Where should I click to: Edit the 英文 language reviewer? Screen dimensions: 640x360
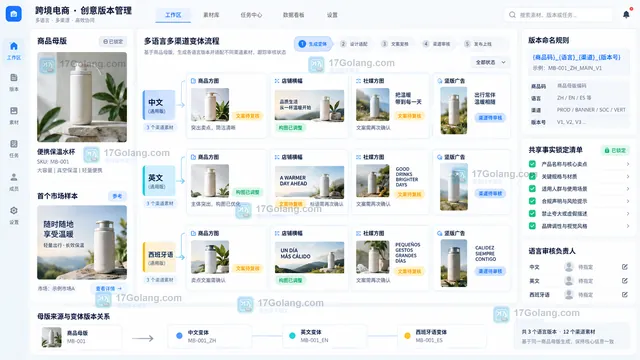tap(624, 281)
